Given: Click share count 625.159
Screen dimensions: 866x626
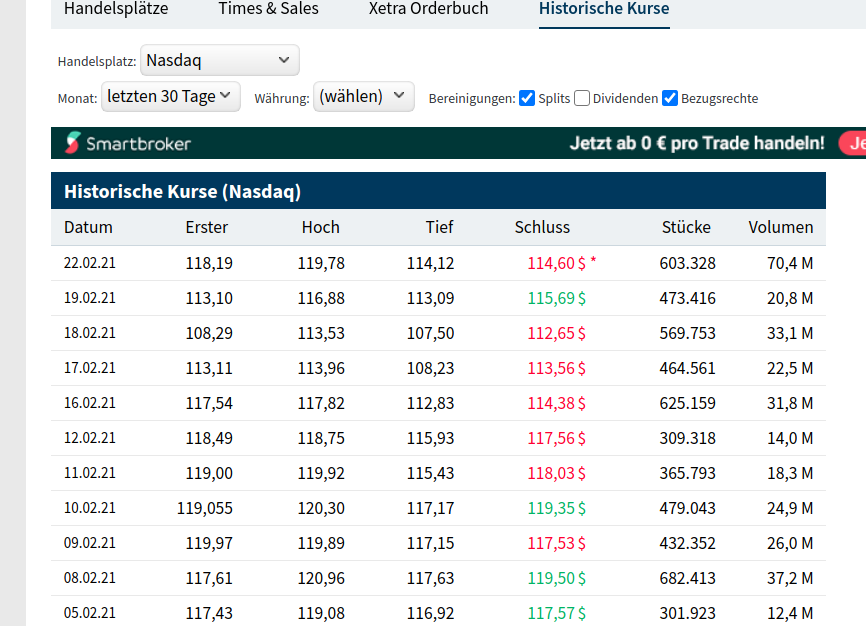Looking at the screenshot, I should [688, 403].
